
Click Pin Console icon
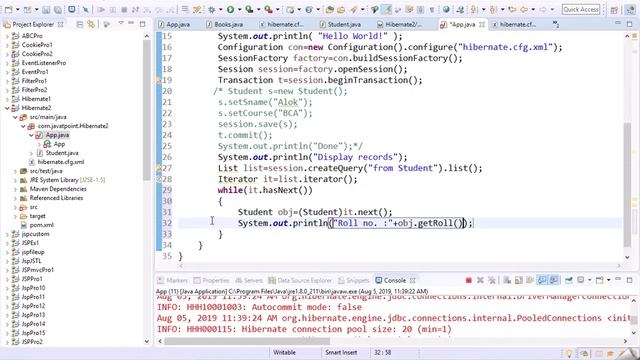tap(569, 280)
